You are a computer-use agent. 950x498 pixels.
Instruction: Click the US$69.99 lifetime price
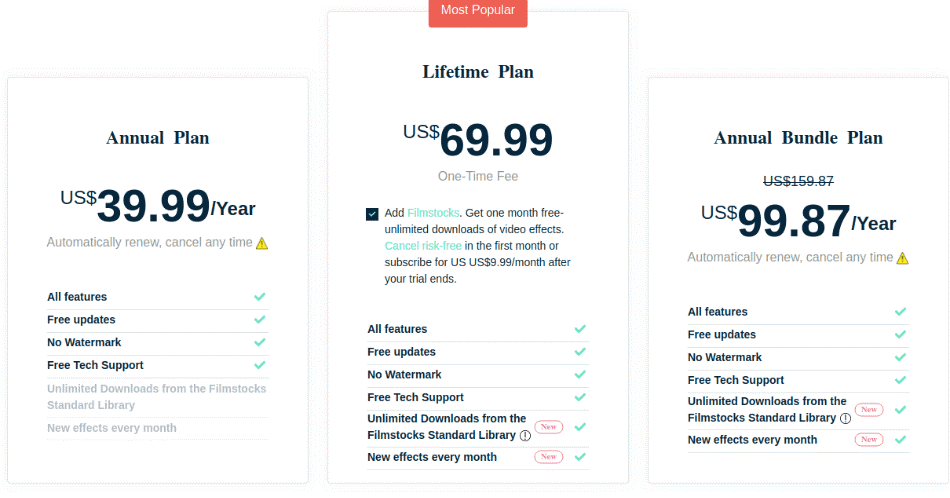click(478, 140)
